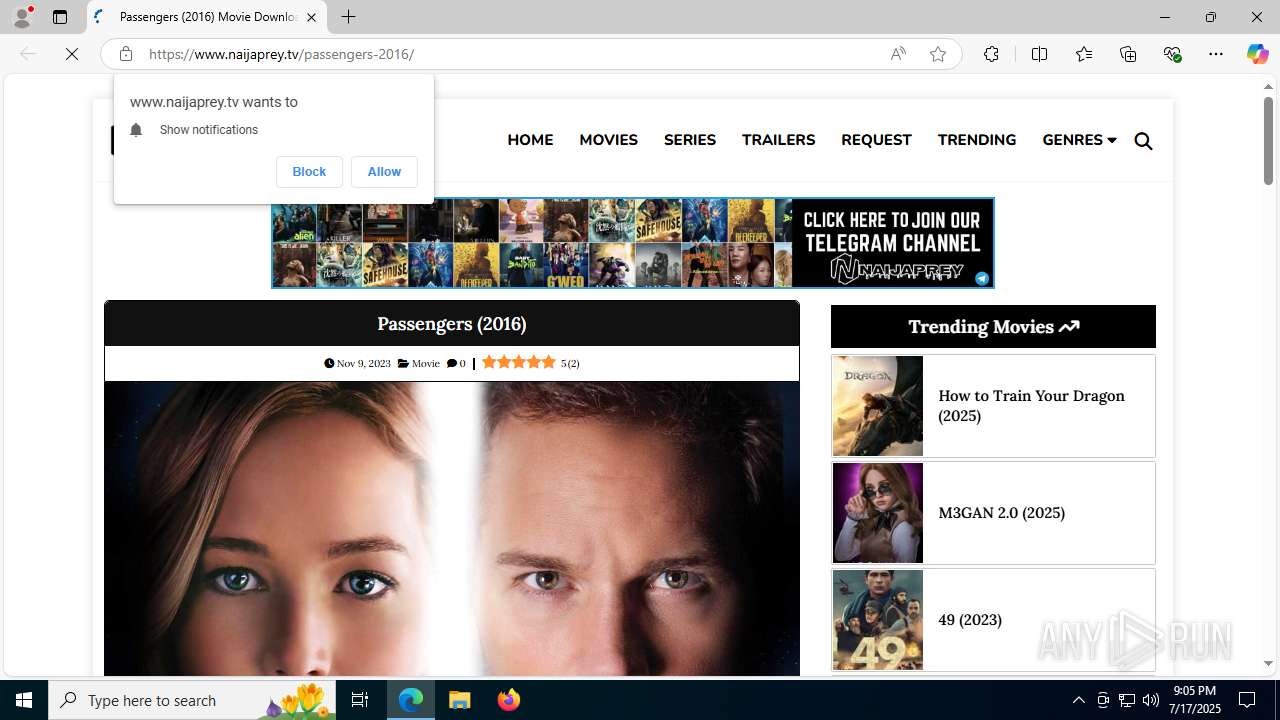Click the Read aloud icon
The image size is (1280, 720).
tap(898, 54)
